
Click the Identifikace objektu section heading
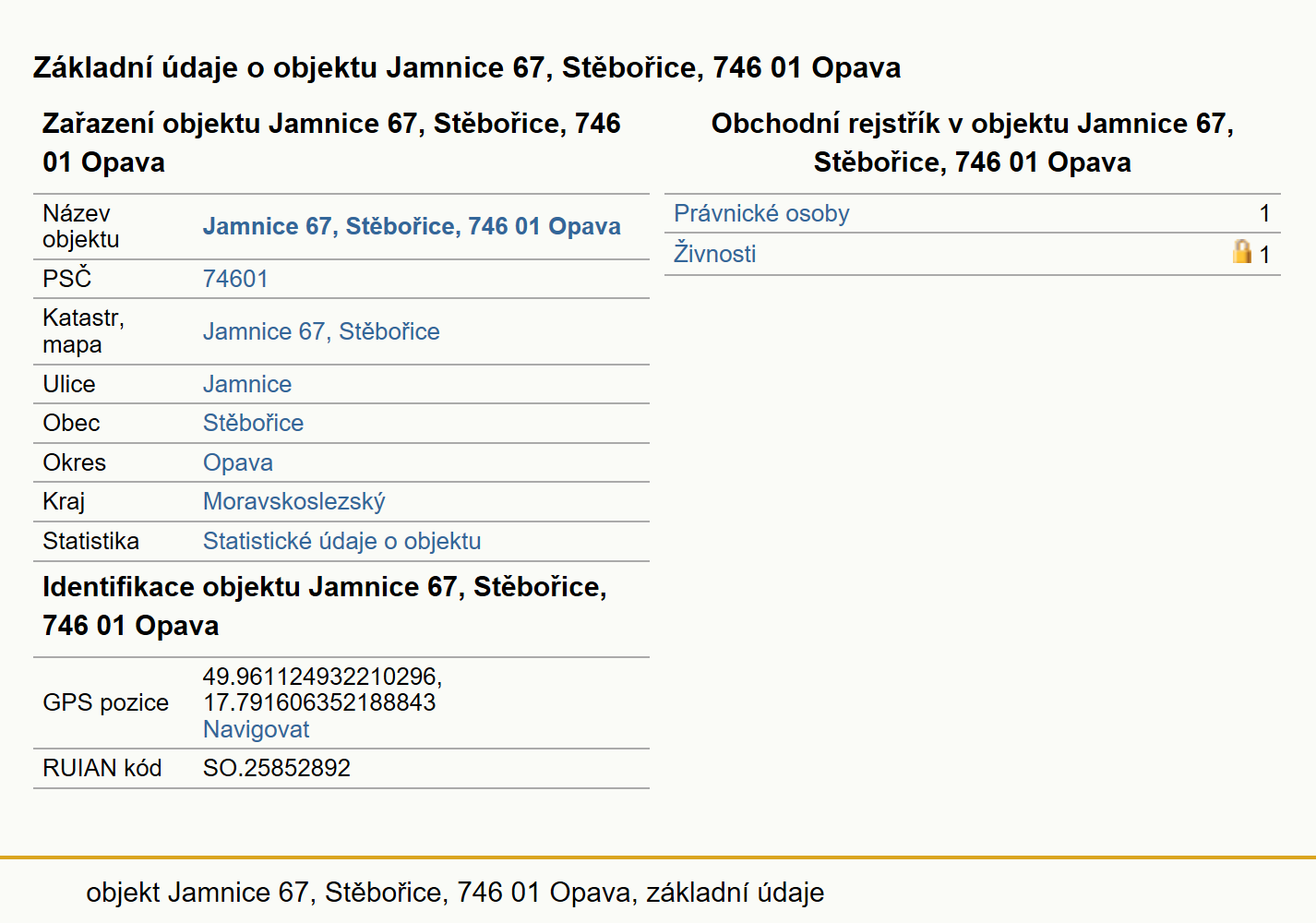[x=325, y=605]
